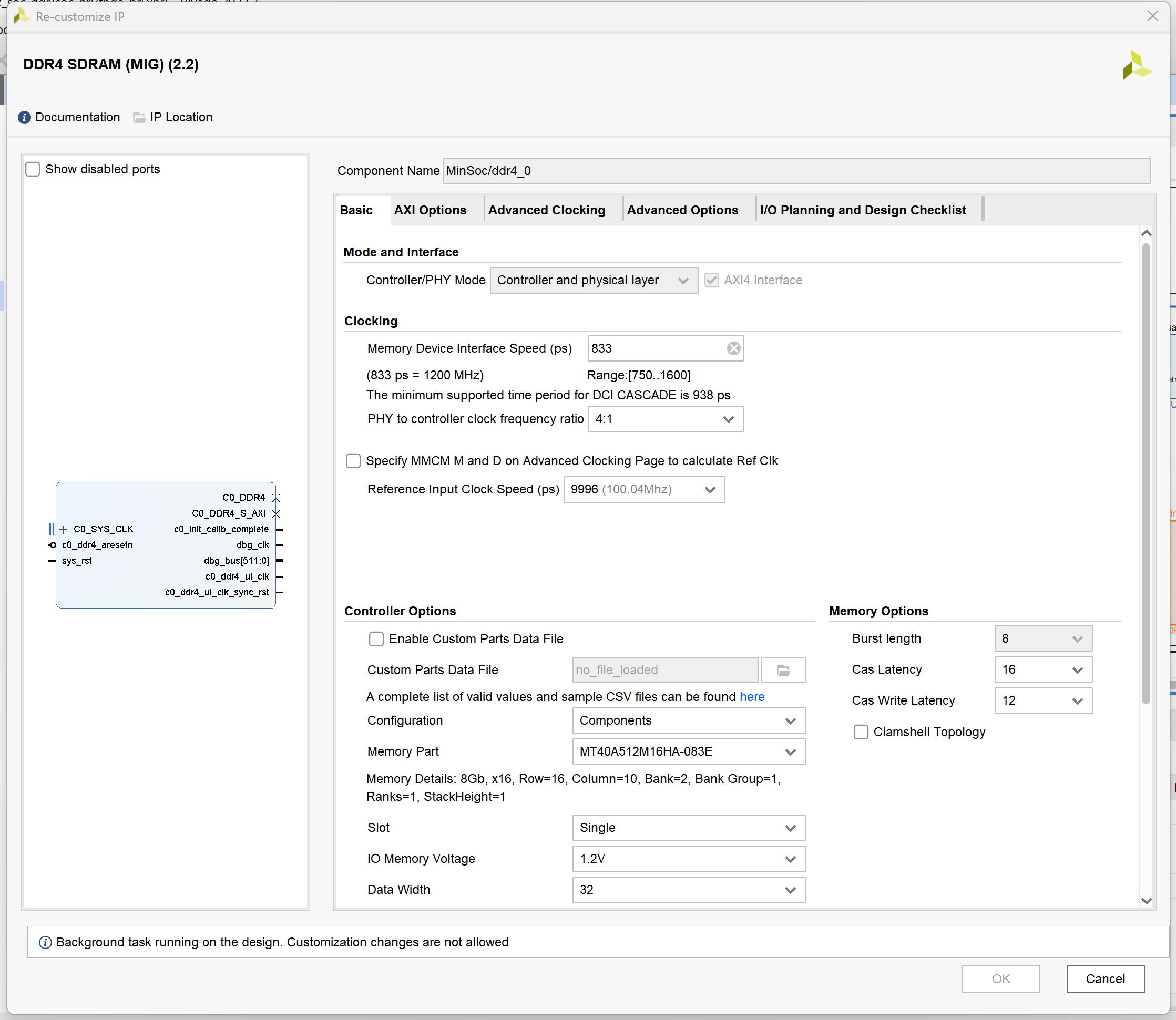Click the Memory Details description text
1176x1020 pixels.
pos(574,788)
